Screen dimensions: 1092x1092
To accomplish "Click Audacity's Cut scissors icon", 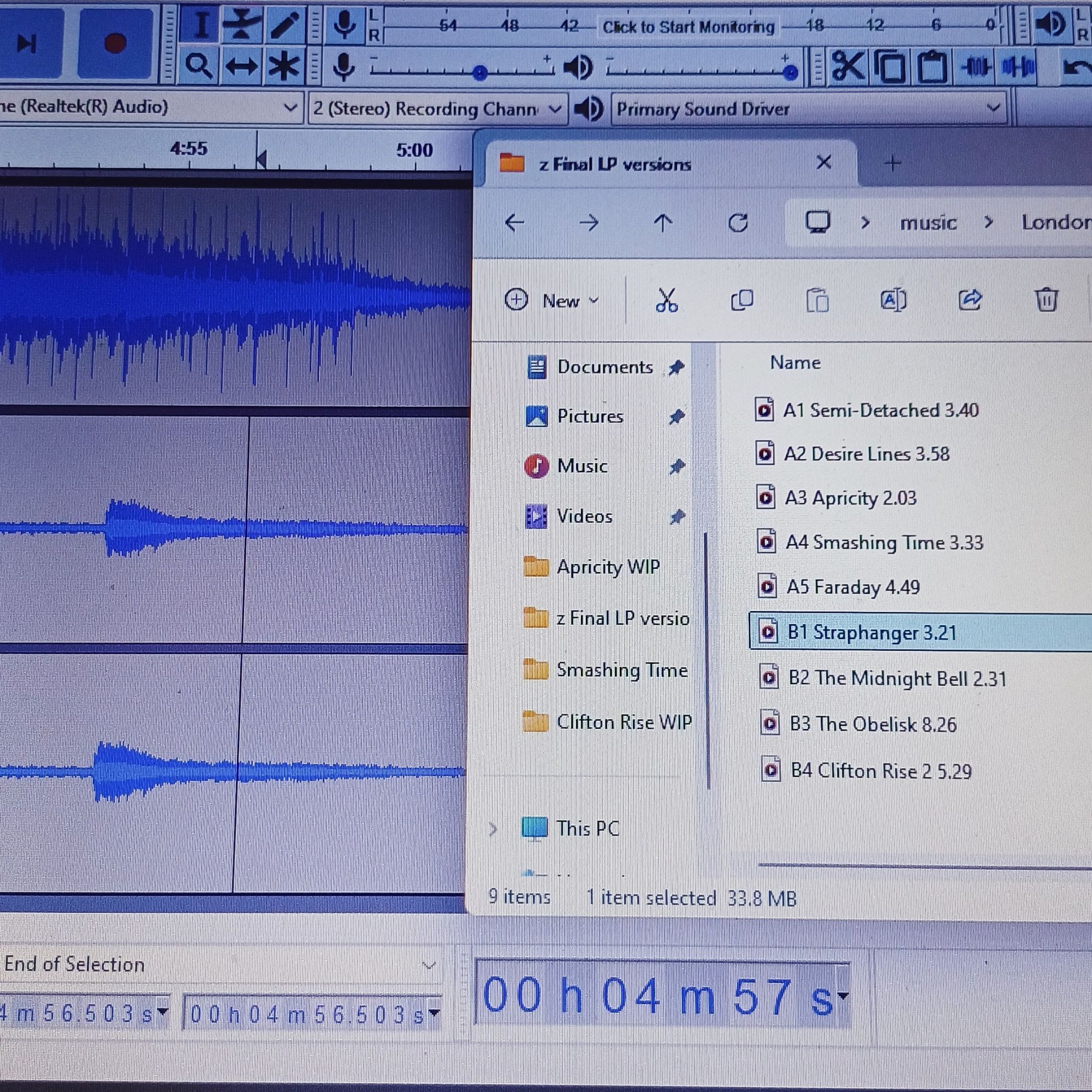I will pyautogui.click(x=847, y=67).
